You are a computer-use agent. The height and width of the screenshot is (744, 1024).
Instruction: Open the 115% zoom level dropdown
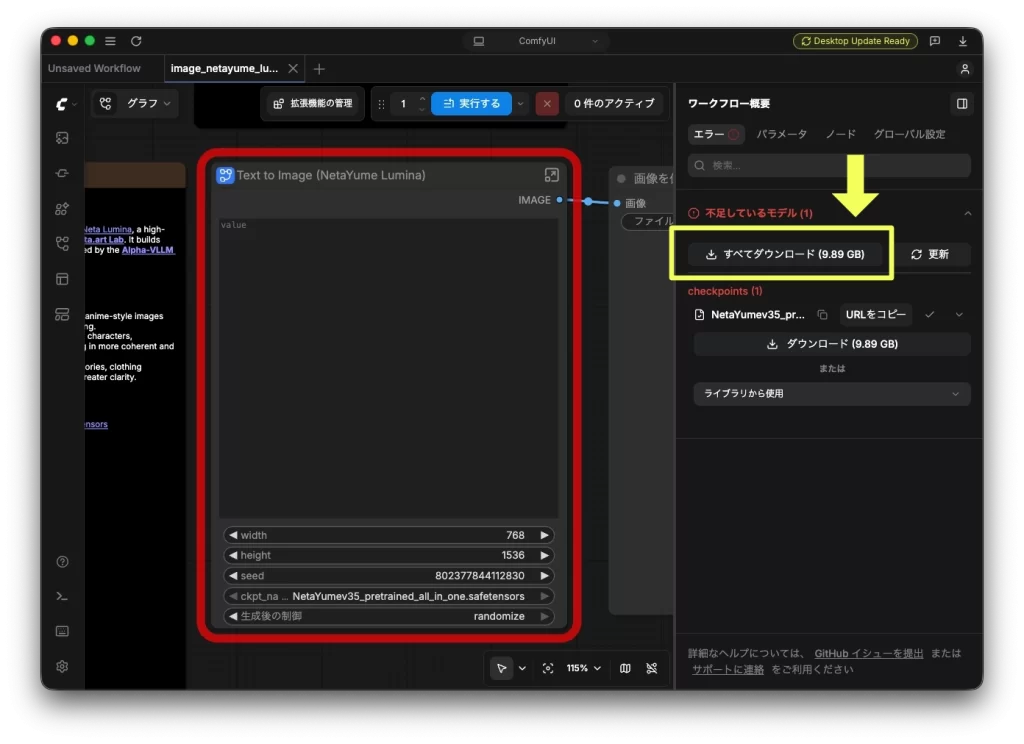click(583, 668)
